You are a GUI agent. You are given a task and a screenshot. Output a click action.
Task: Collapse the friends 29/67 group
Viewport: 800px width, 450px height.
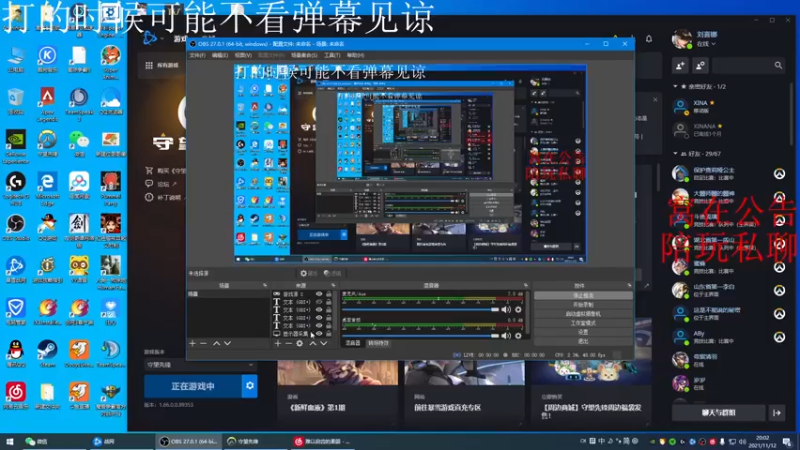pos(676,154)
